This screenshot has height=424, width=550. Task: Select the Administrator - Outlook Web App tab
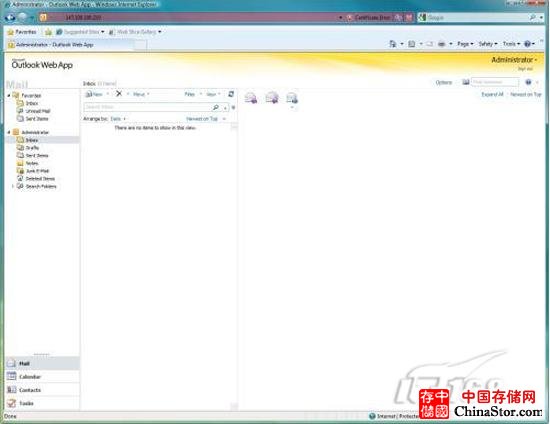coord(70,45)
